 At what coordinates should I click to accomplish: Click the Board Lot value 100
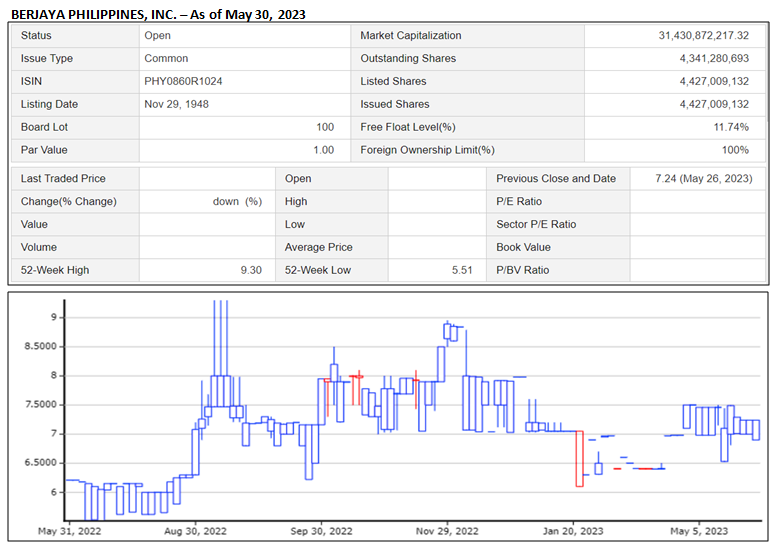(325, 127)
